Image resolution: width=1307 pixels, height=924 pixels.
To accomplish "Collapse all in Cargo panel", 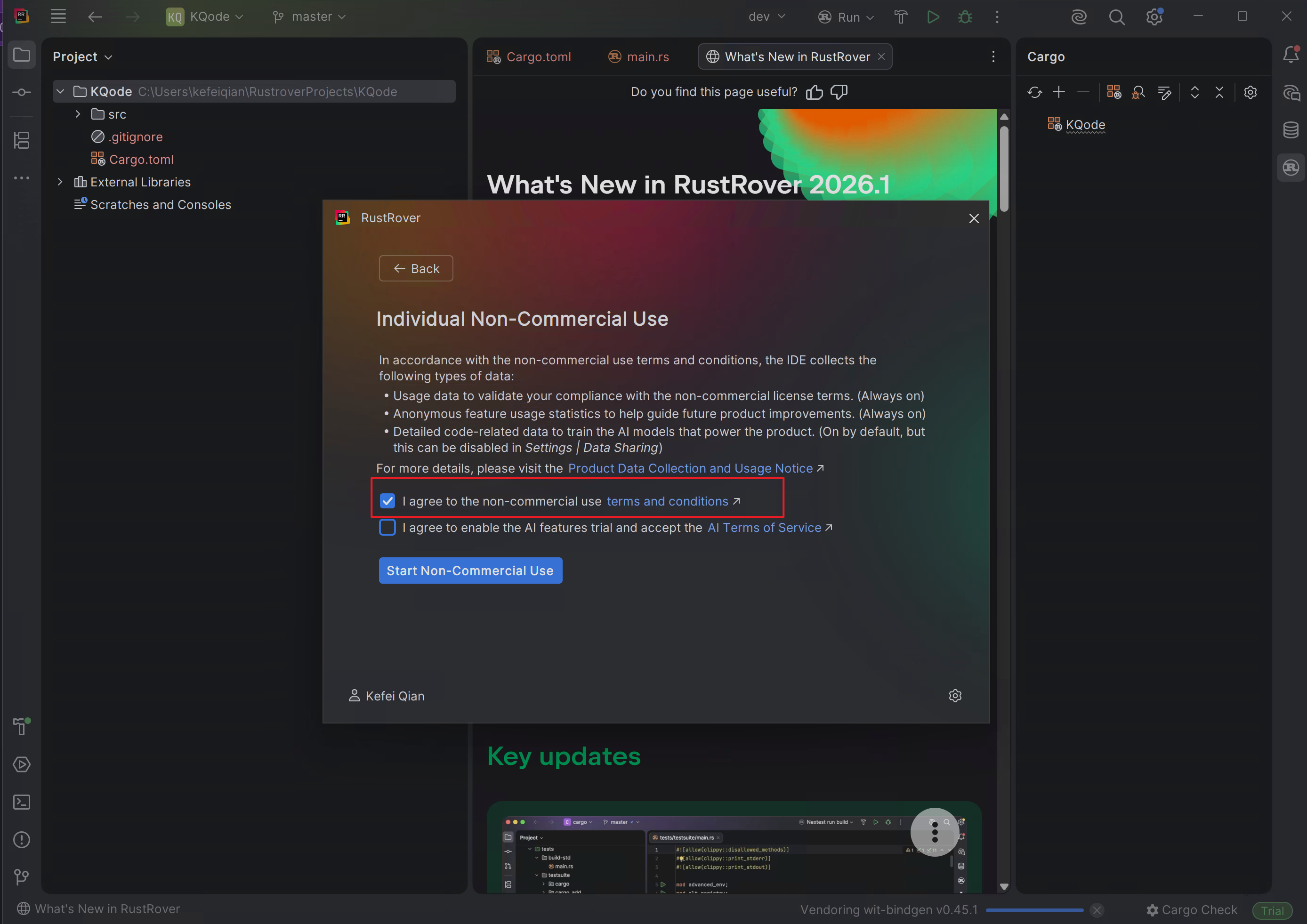I will tap(1219, 92).
